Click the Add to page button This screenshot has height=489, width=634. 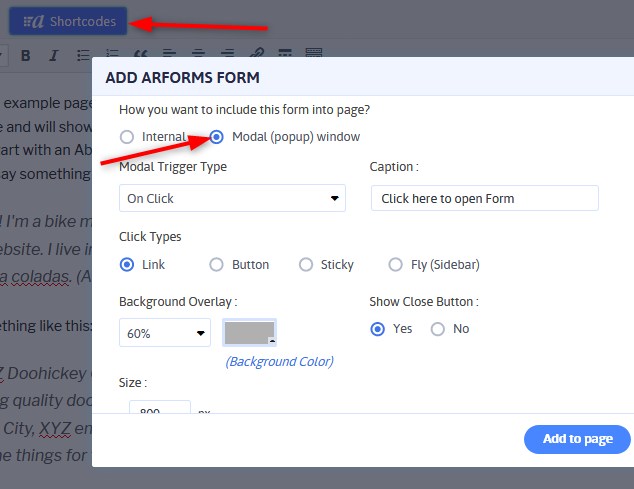577,439
